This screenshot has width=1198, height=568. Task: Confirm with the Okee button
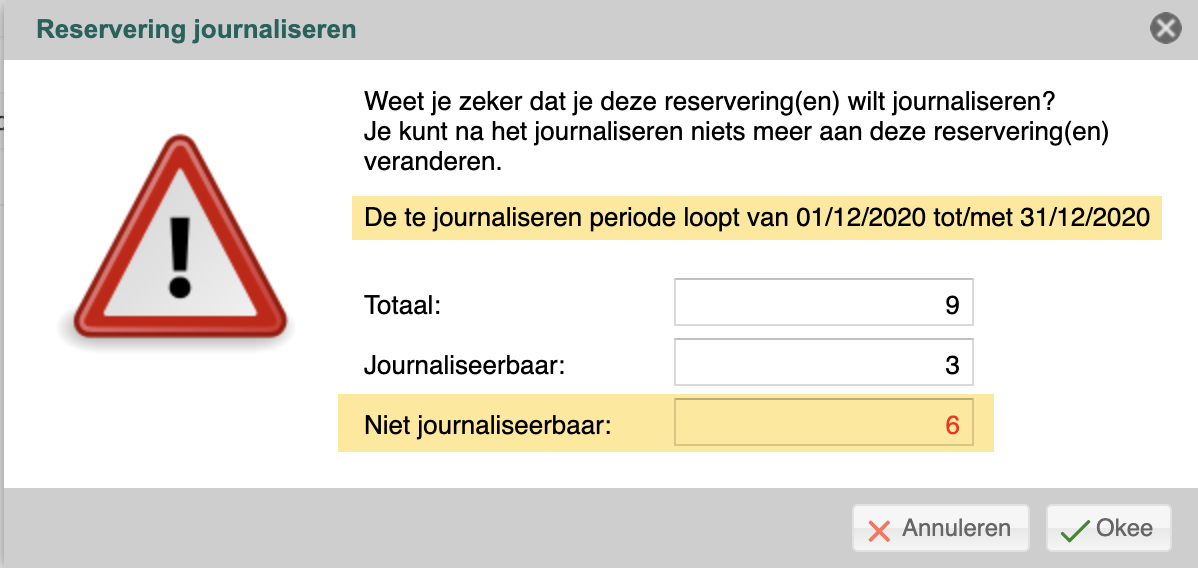point(1108,527)
